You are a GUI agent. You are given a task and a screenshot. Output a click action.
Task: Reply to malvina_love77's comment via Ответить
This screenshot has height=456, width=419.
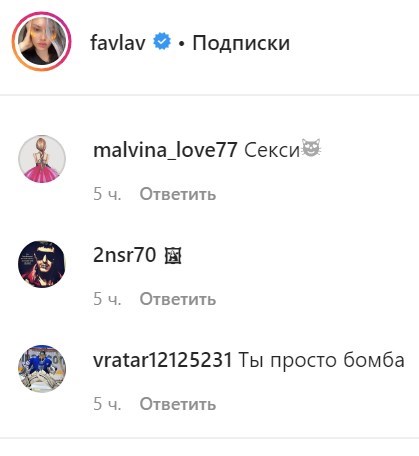[178, 194]
